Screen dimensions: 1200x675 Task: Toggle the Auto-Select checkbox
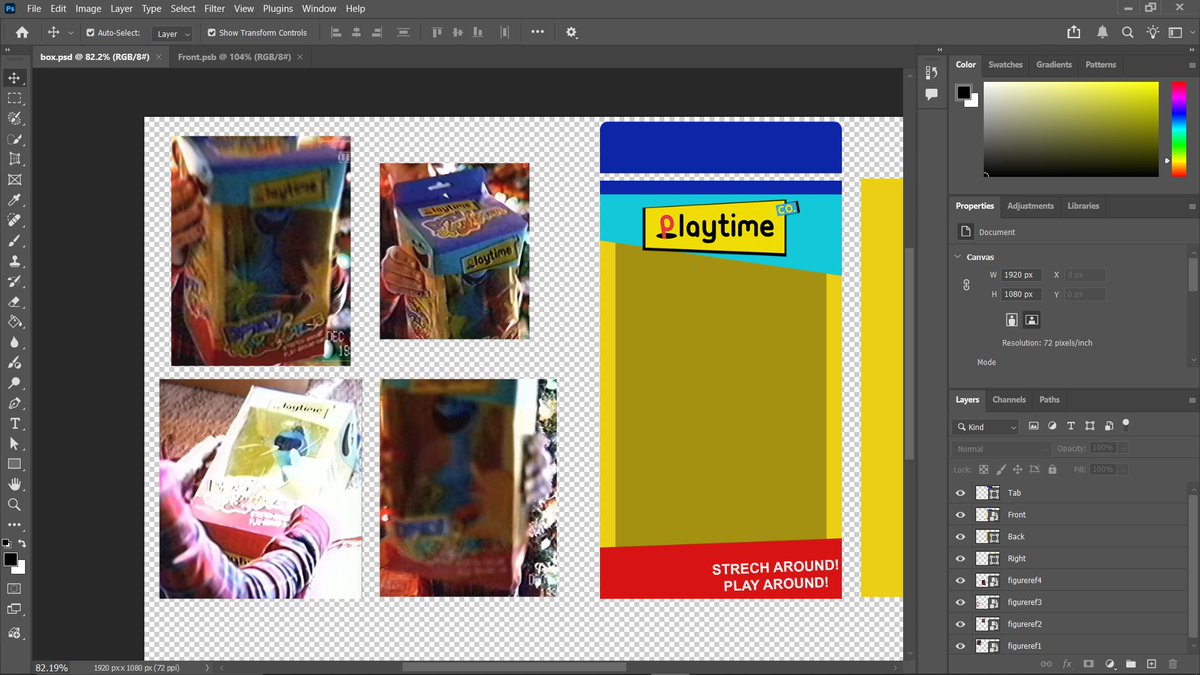[90, 33]
